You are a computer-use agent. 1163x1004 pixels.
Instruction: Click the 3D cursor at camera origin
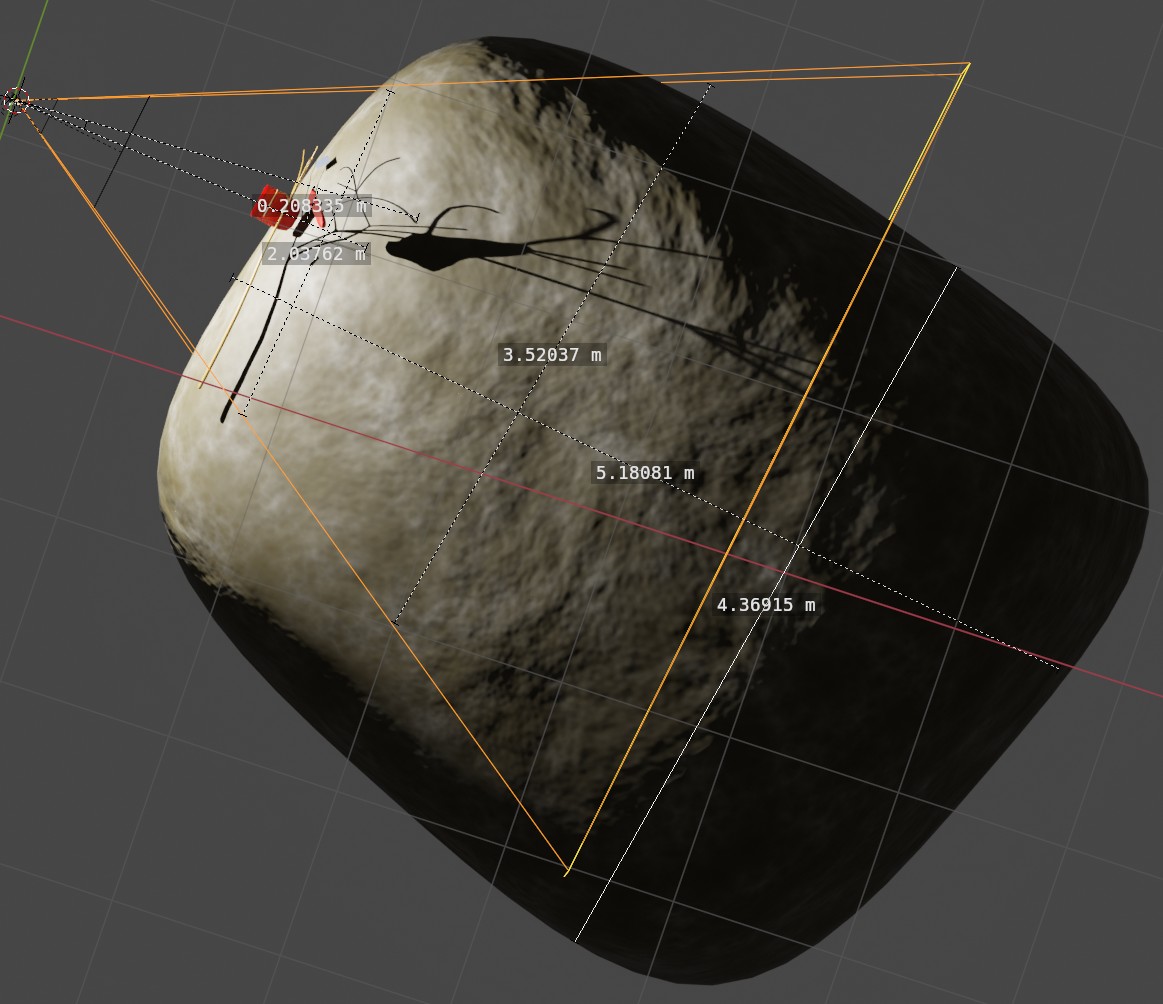coord(15,101)
